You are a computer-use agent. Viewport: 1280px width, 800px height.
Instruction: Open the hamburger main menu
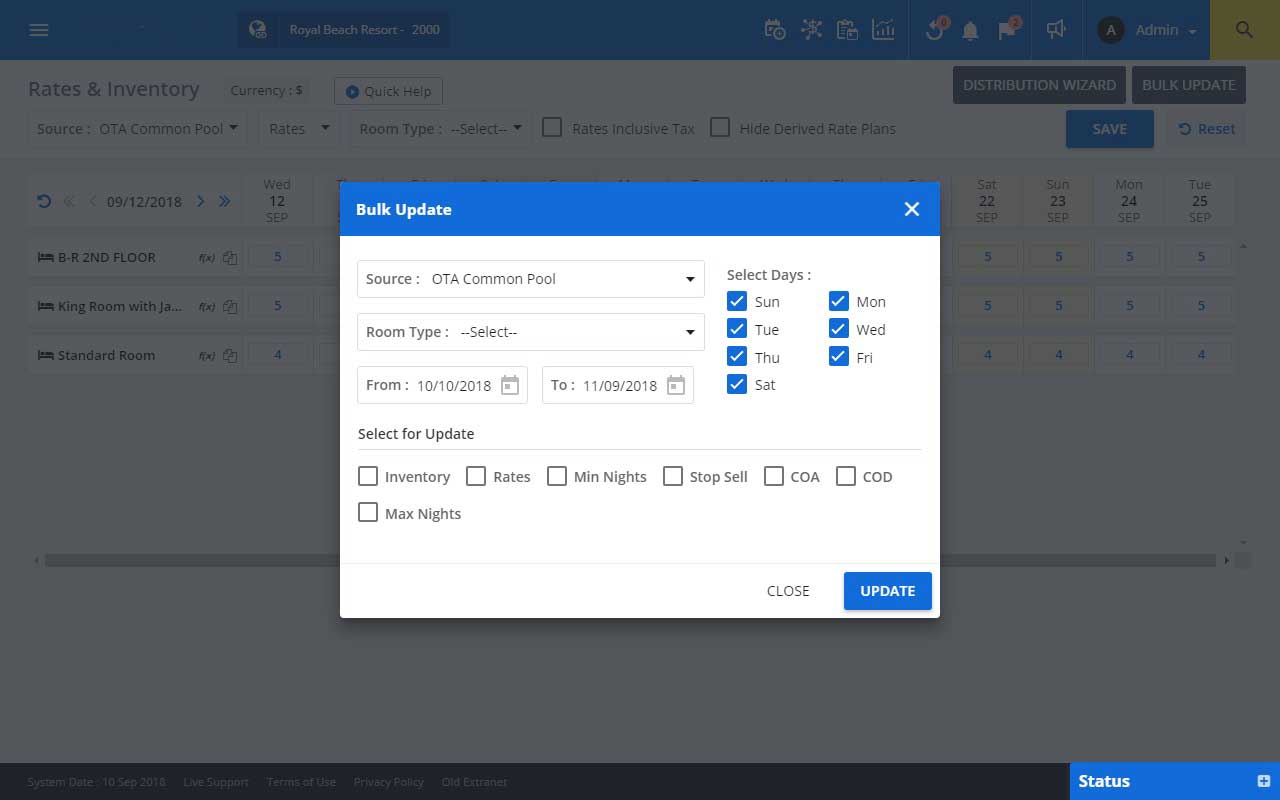[39, 30]
